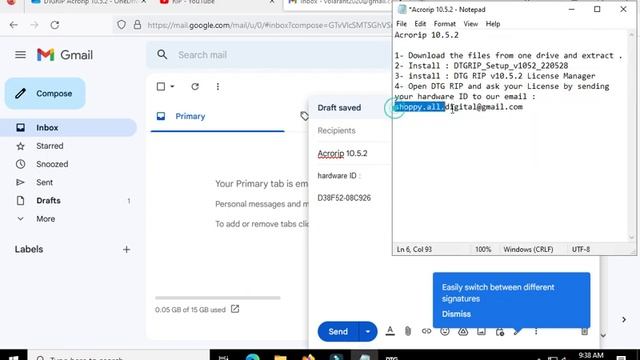Click the search magnifier icon in Gmail

(x=162, y=55)
